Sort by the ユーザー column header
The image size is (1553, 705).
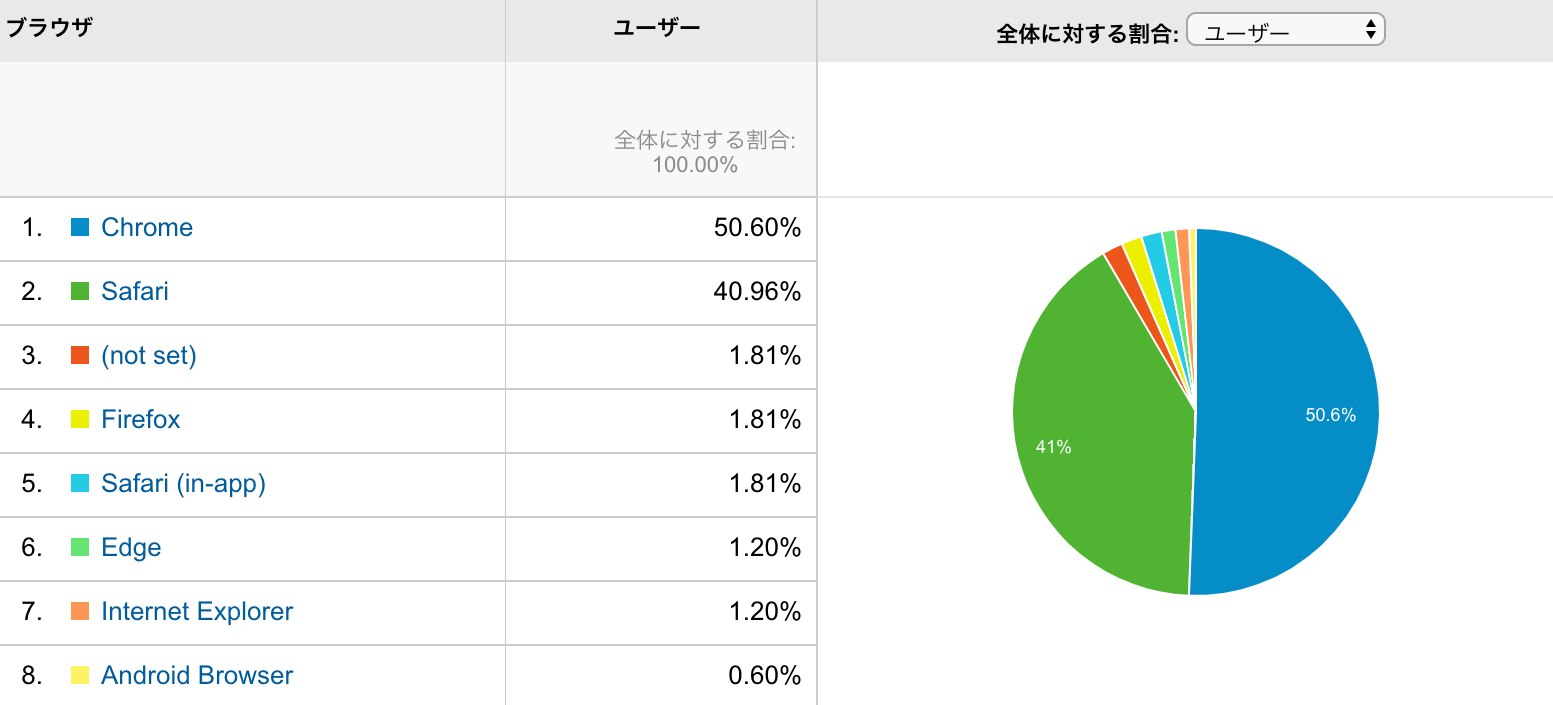tap(656, 28)
